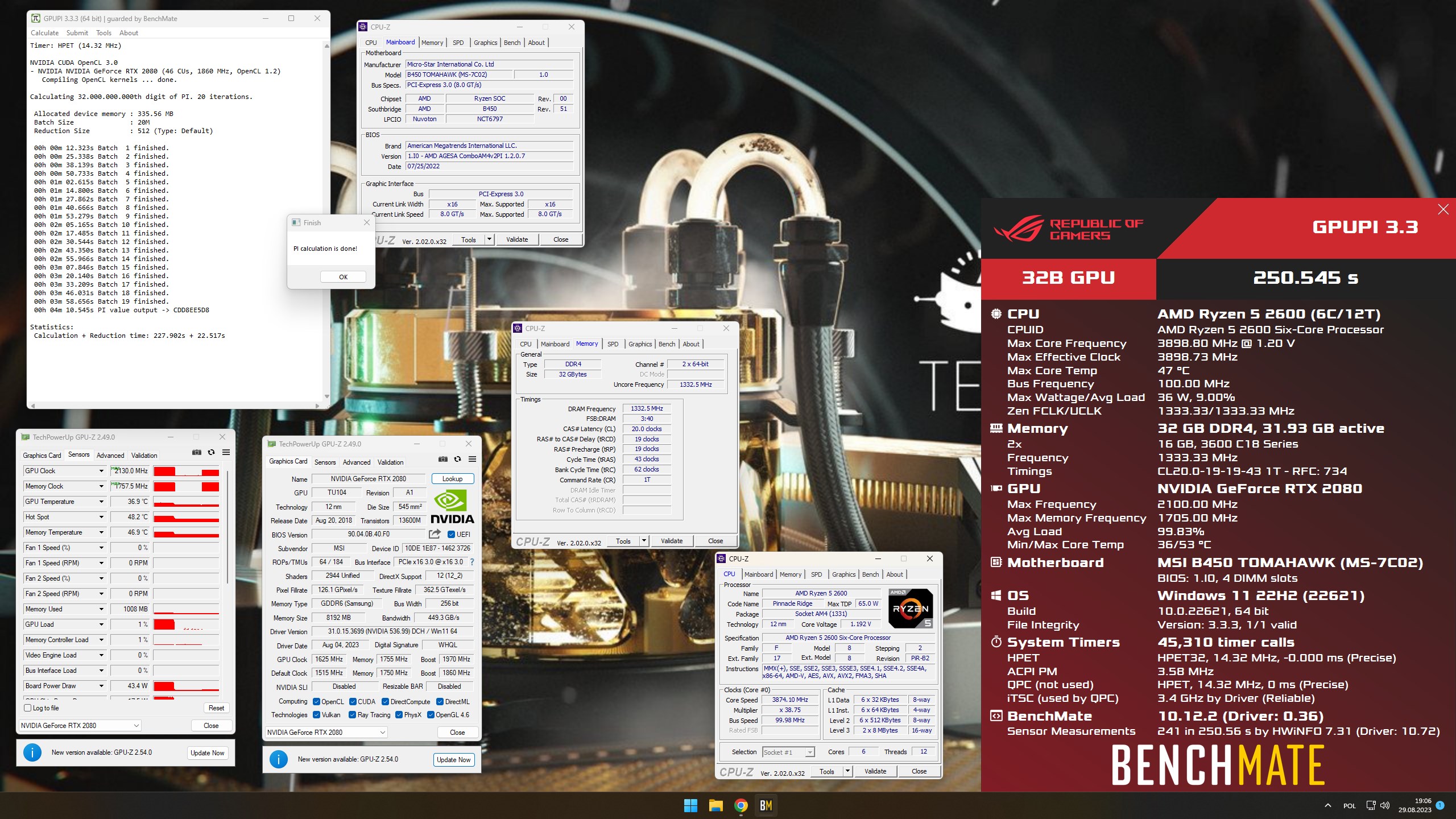Toggle the DirectML checkbox
This screenshot has height=819, width=1456.
pos(440,701)
